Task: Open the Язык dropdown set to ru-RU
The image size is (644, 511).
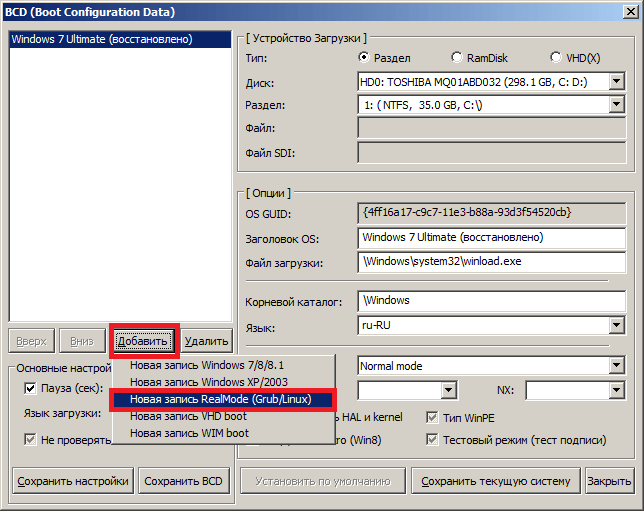Action: pyautogui.click(x=617, y=326)
